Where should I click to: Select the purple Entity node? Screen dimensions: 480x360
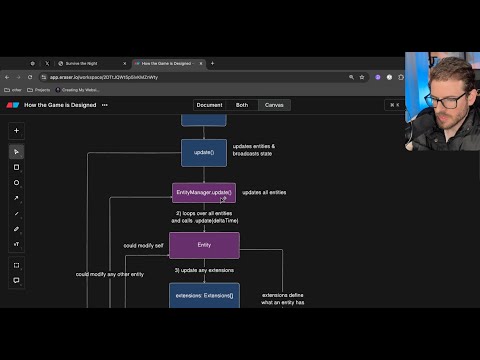click(x=204, y=245)
